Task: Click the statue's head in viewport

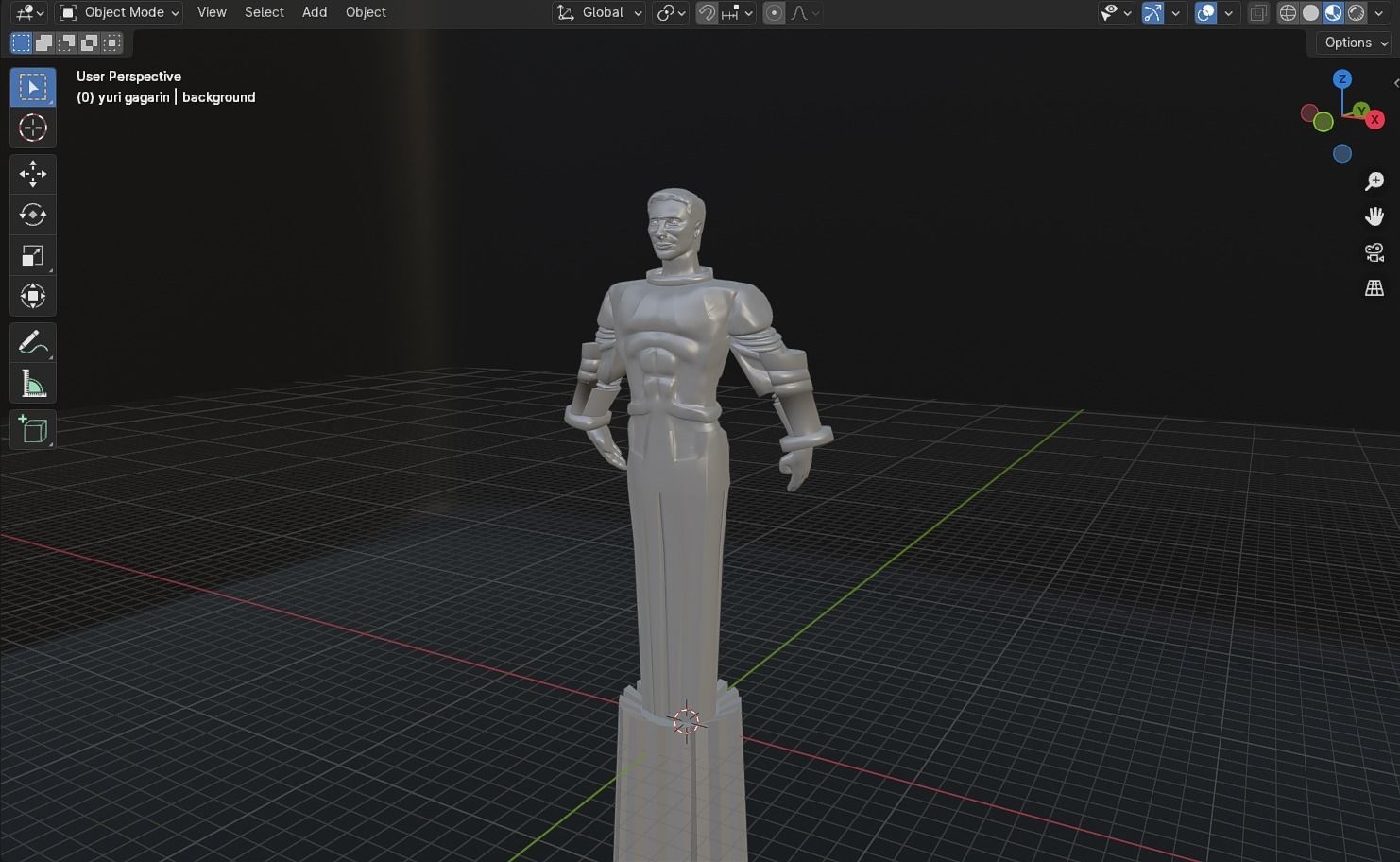Action: pos(676,227)
